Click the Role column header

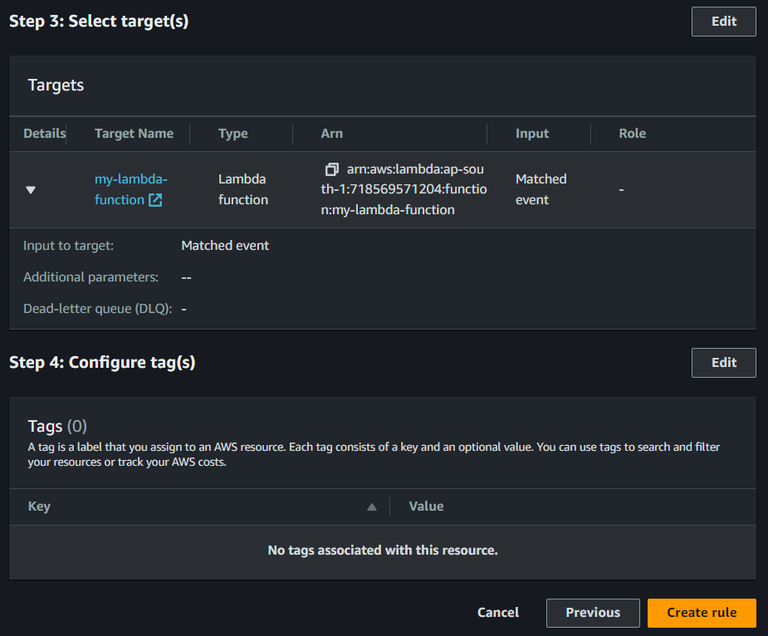[632, 133]
